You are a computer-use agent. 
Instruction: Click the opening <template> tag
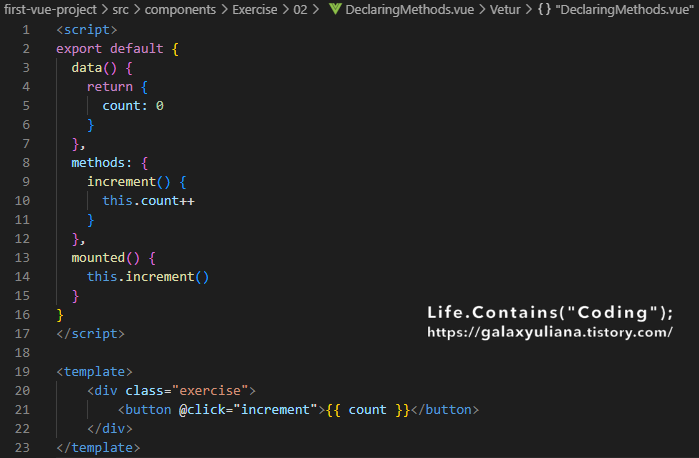(x=94, y=372)
